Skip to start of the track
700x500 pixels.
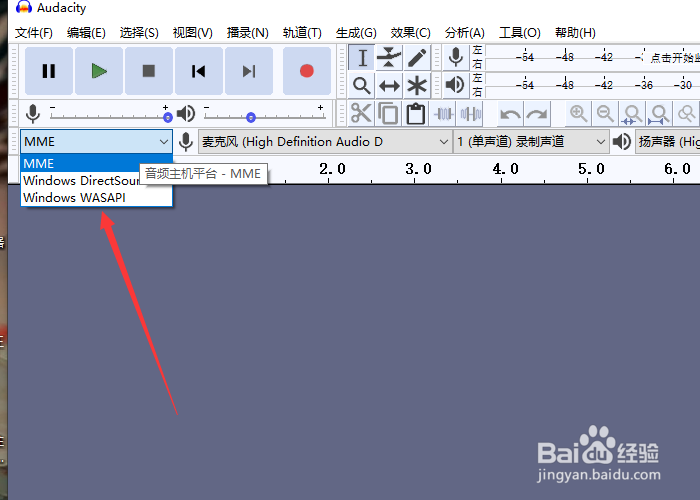pyautogui.click(x=199, y=71)
